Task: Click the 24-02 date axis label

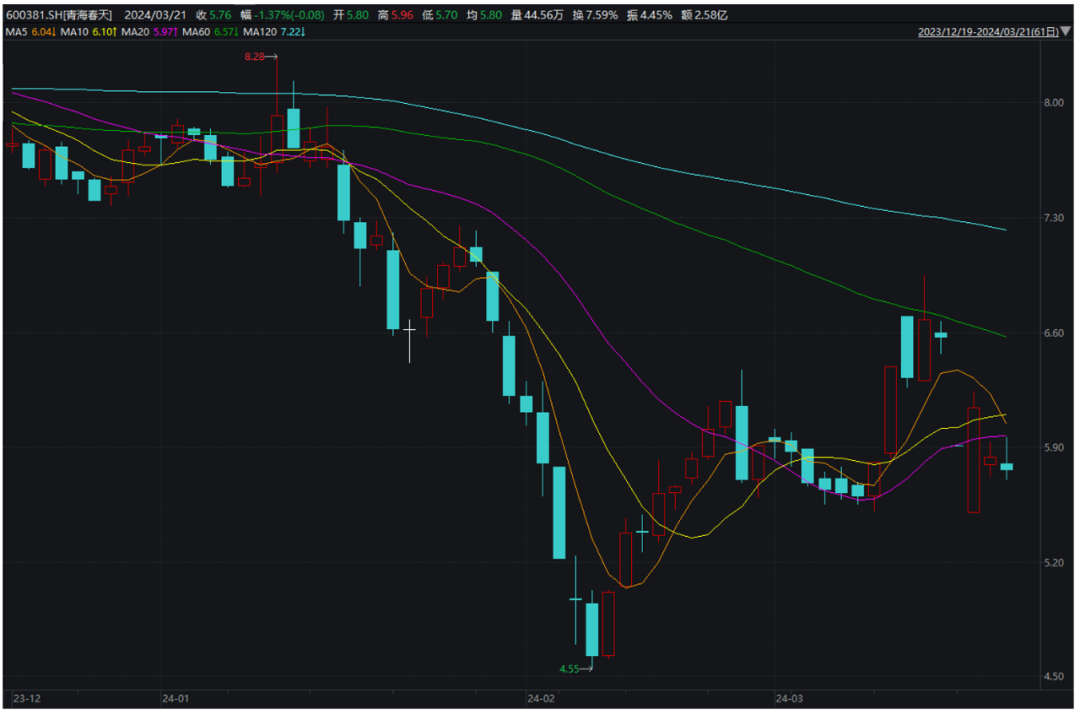Action: 541,698
